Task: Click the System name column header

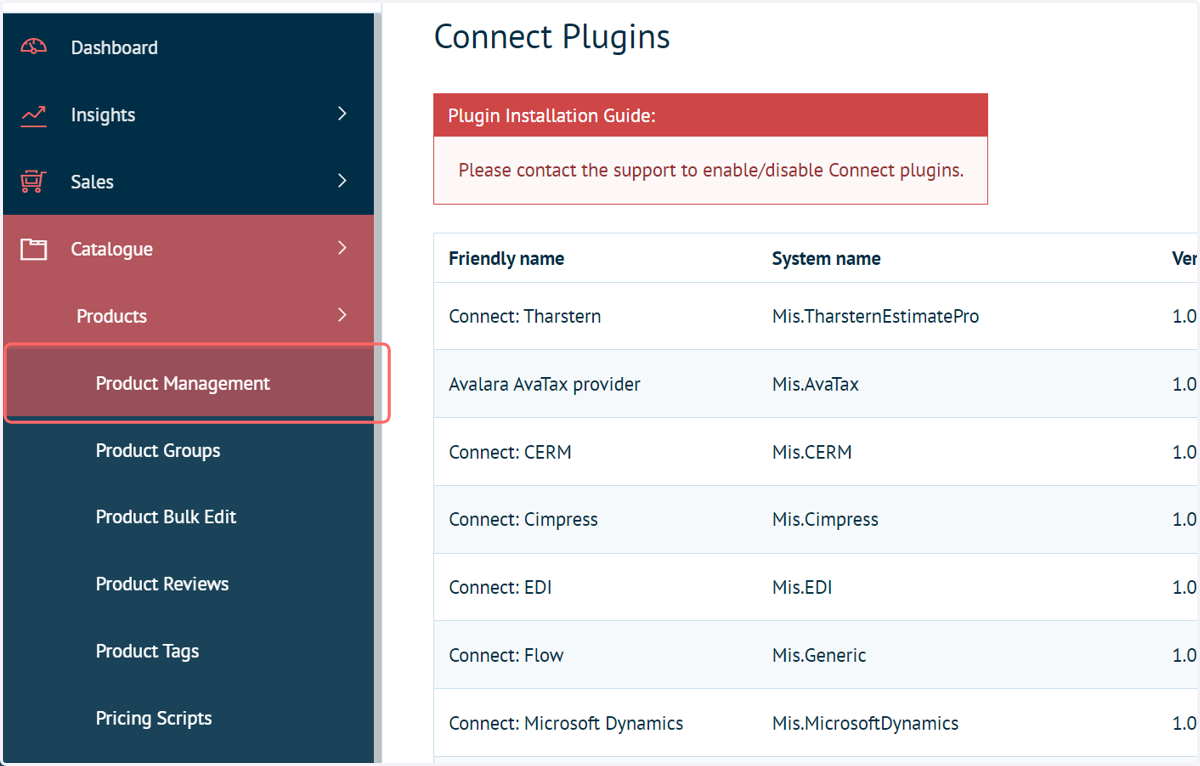Action: tap(826, 259)
